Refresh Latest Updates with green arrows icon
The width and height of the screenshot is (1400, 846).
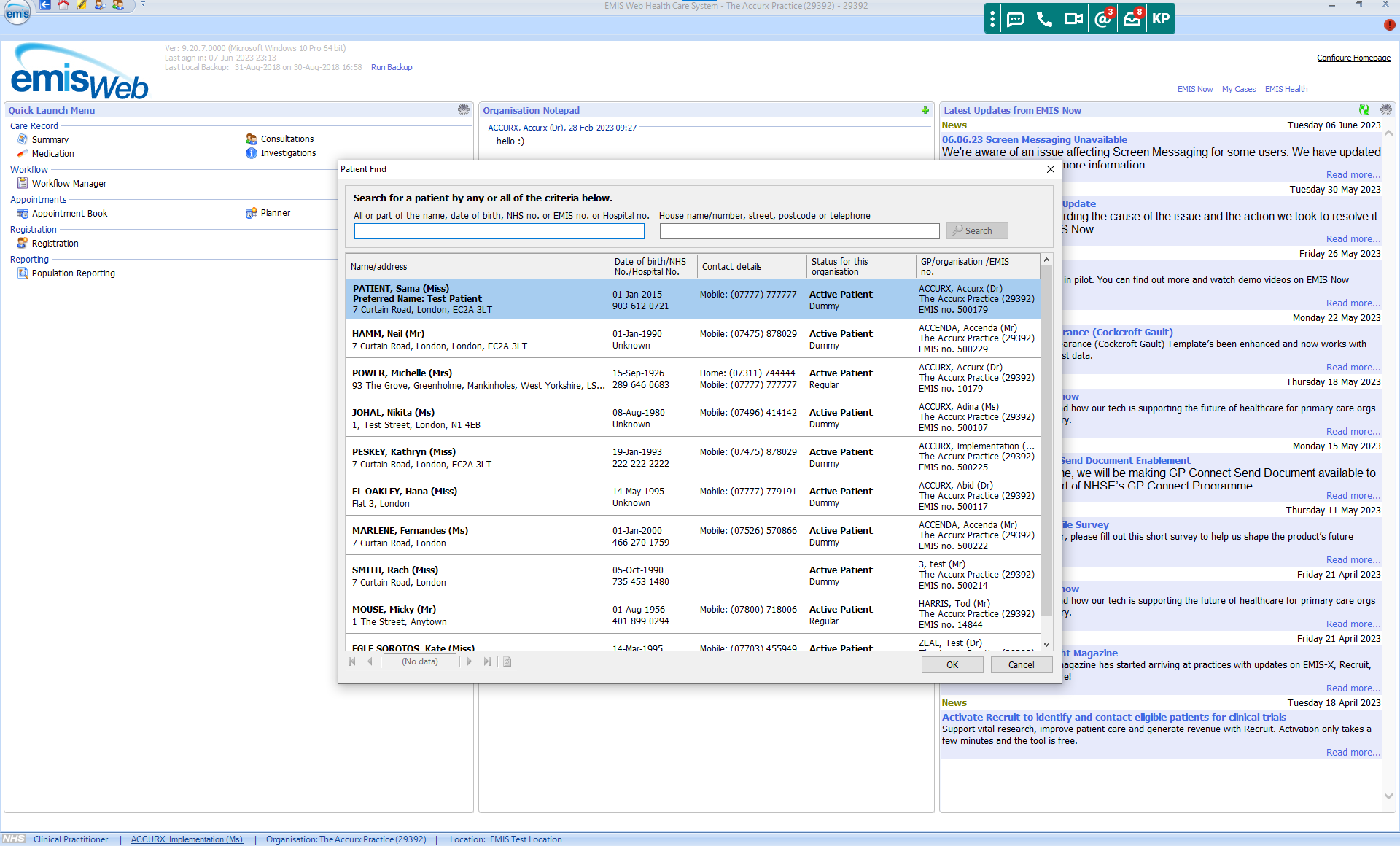click(1364, 109)
